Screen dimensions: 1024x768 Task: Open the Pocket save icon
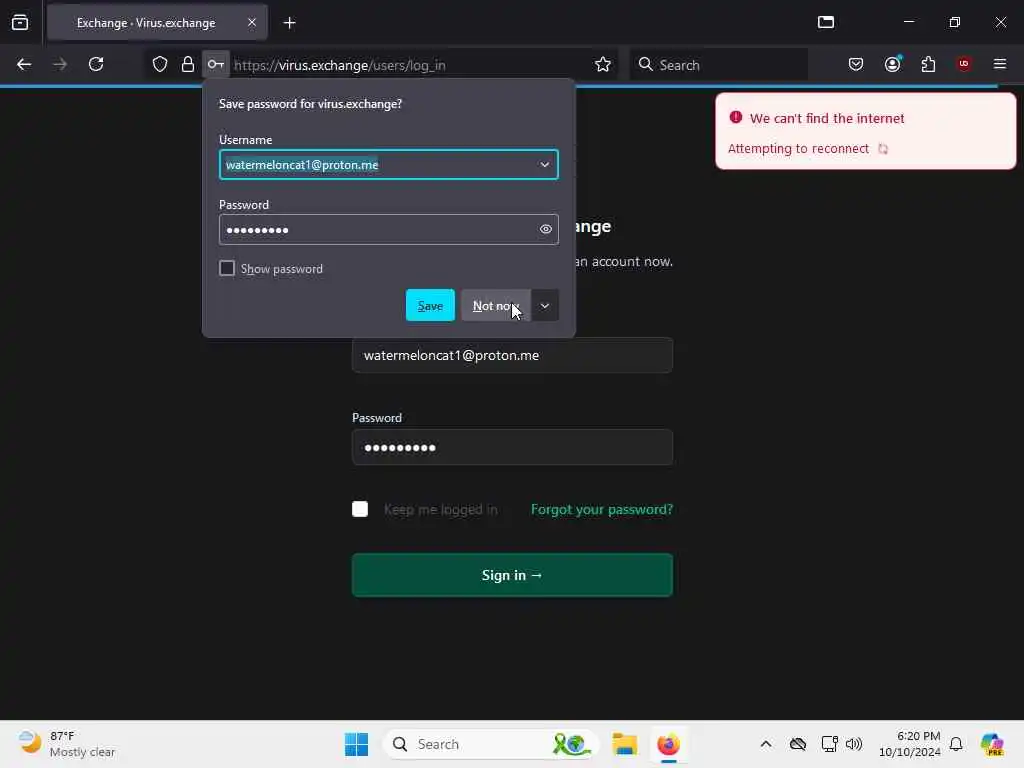(856, 64)
